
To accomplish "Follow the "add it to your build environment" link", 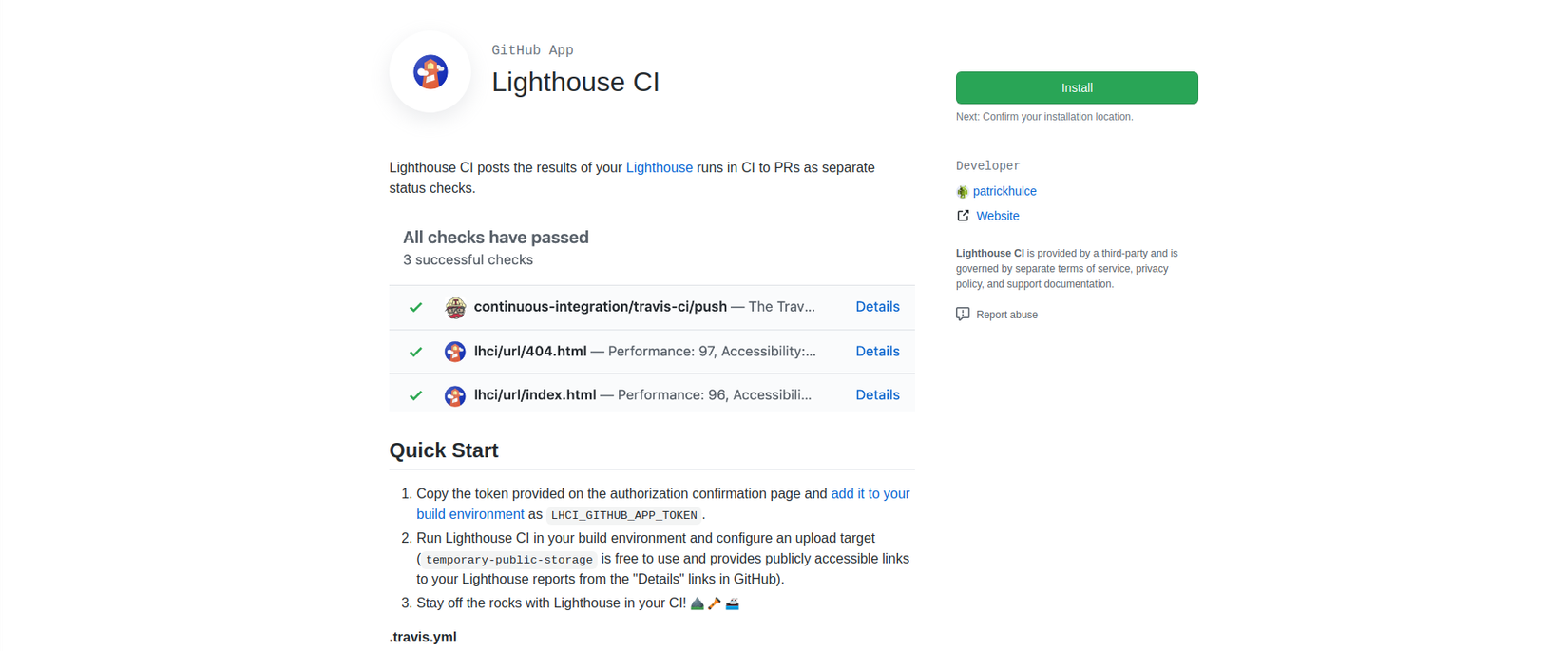I will point(870,494).
